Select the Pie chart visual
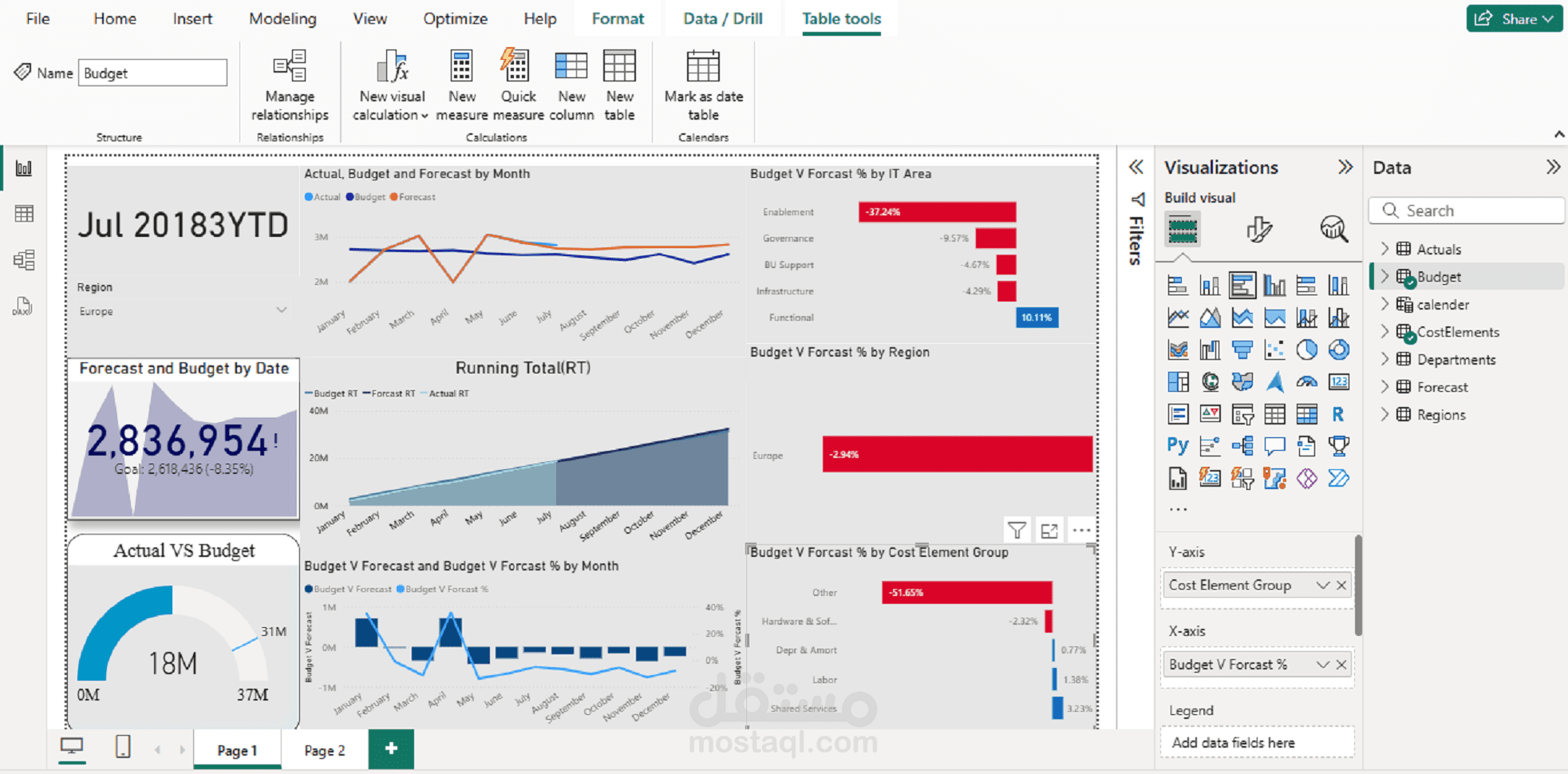This screenshot has height=774, width=1568. pos(1307,349)
